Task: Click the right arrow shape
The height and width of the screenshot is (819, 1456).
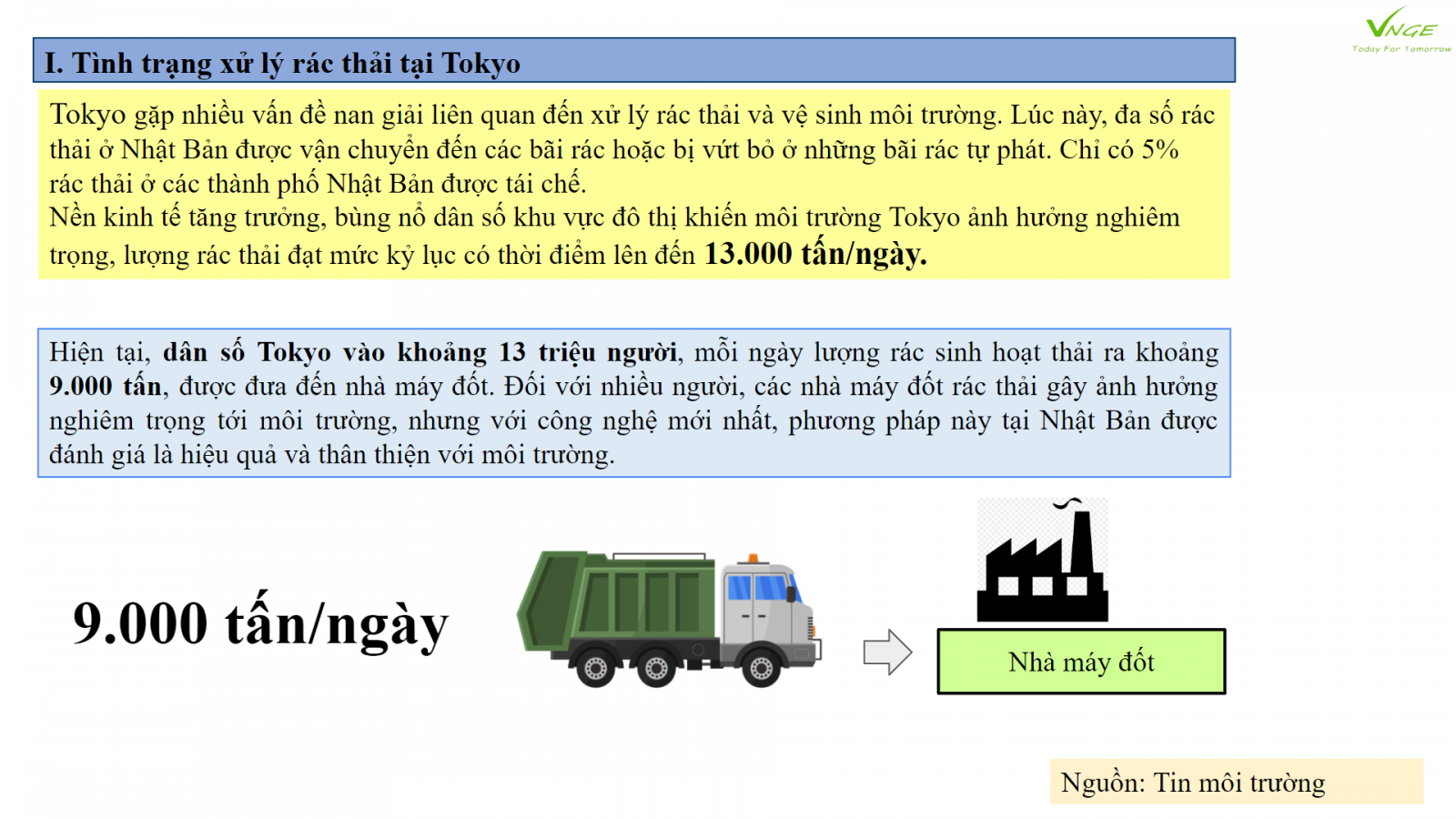Action: coord(887,652)
